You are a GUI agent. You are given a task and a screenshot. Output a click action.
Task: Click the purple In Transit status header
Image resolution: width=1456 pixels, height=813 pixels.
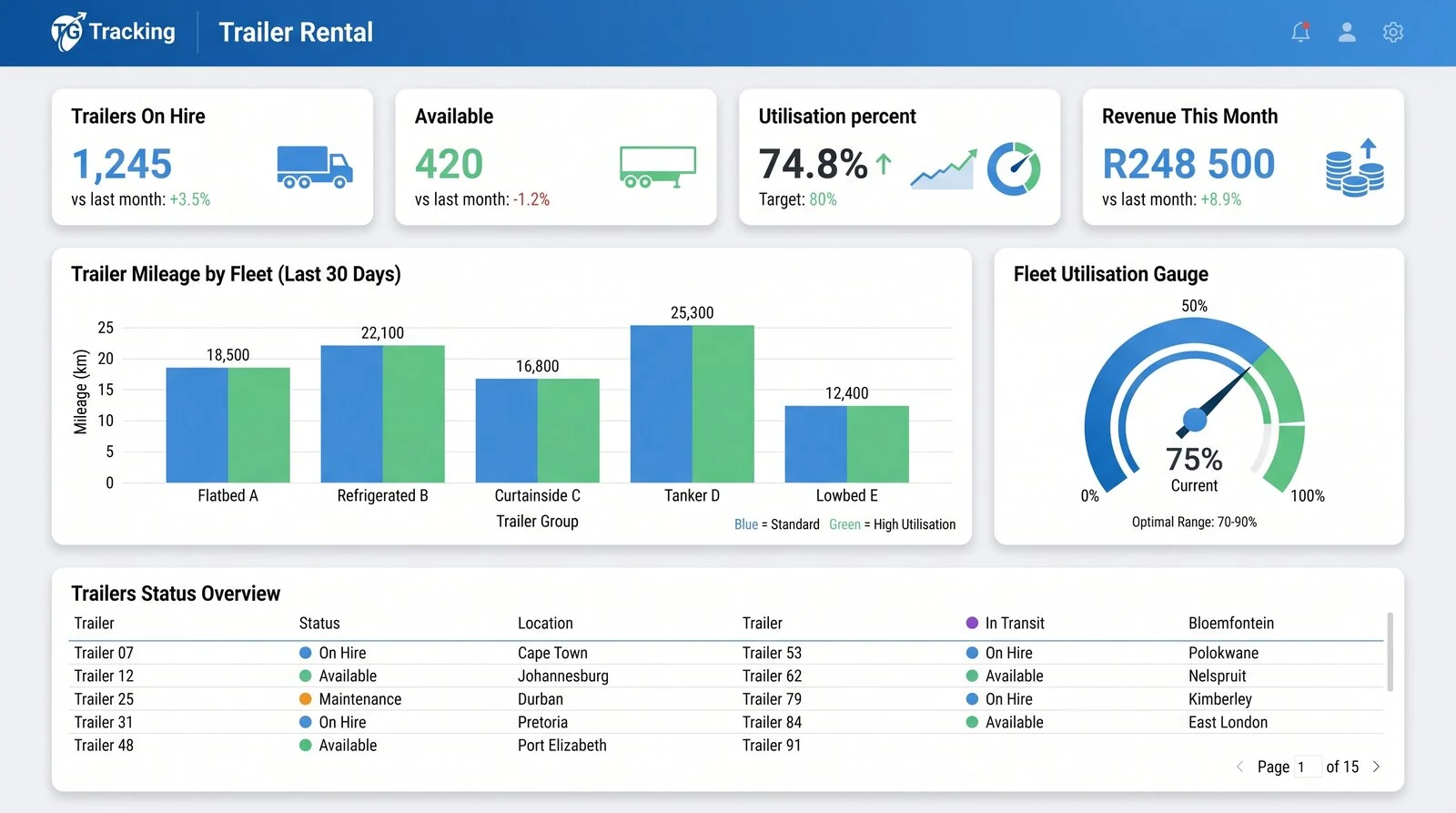point(1005,624)
